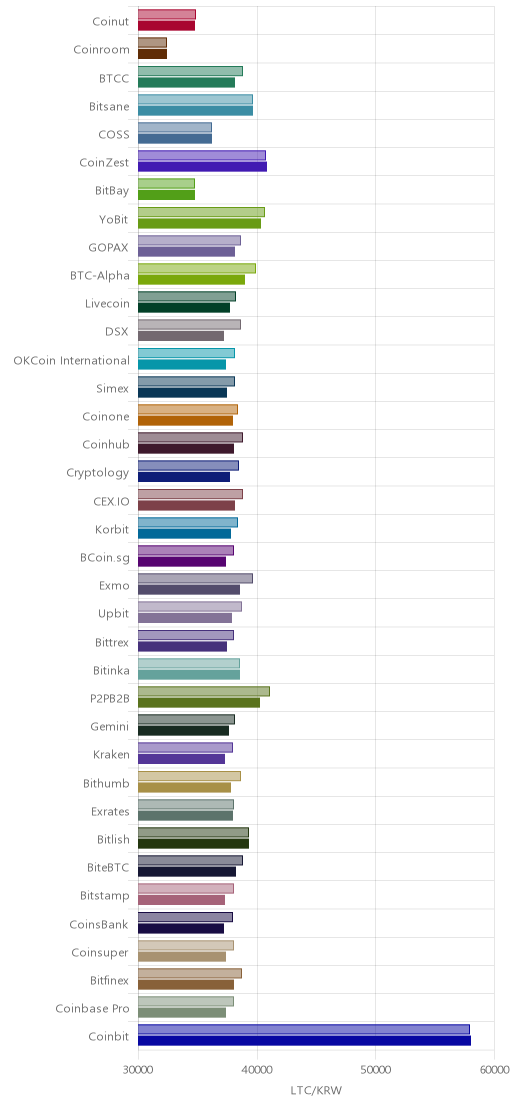Click the brown Coinroom bar
Image resolution: width=512 pixels, height=1108 pixels.
[x=153, y=54]
